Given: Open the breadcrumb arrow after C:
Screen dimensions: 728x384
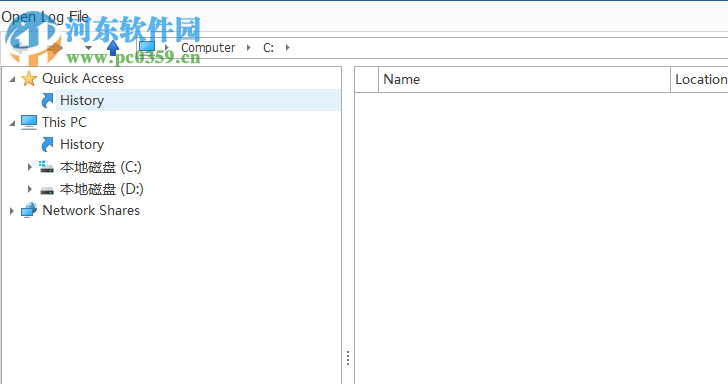Looking at the screenshot, I should coord(288,47).
